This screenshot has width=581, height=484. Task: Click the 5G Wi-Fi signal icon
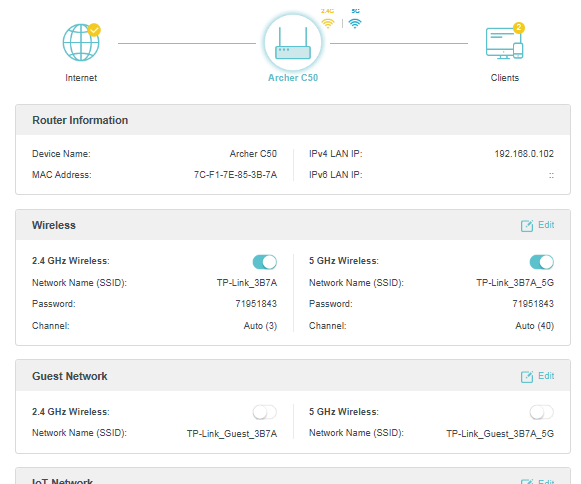[x=355, y=23]
